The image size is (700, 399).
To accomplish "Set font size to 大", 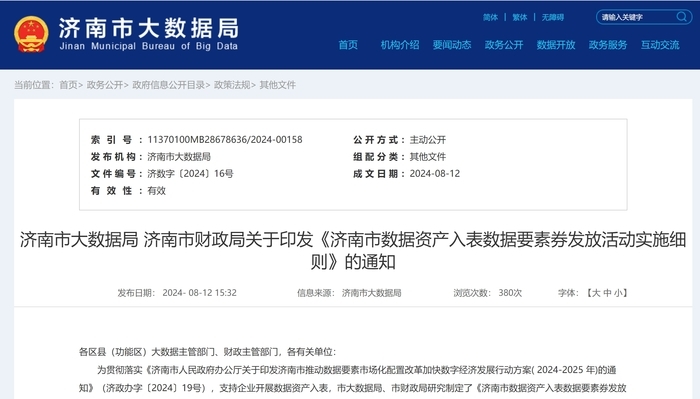I will point(596,293).
